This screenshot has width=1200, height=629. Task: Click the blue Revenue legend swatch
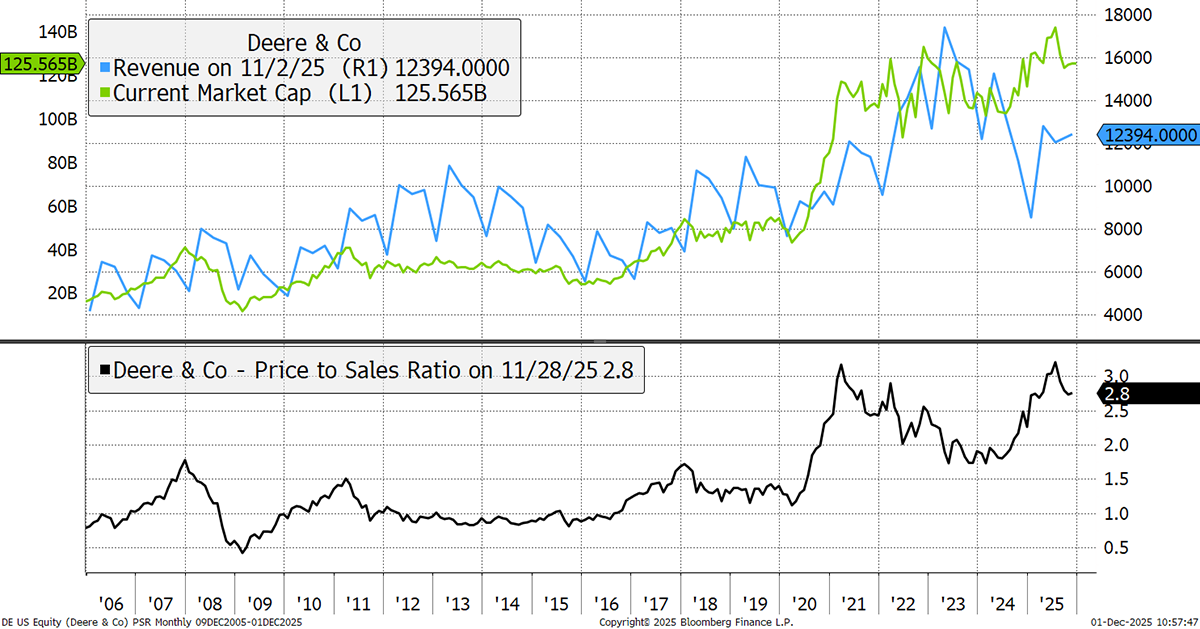pyautogui.click(x=105, y=69)
